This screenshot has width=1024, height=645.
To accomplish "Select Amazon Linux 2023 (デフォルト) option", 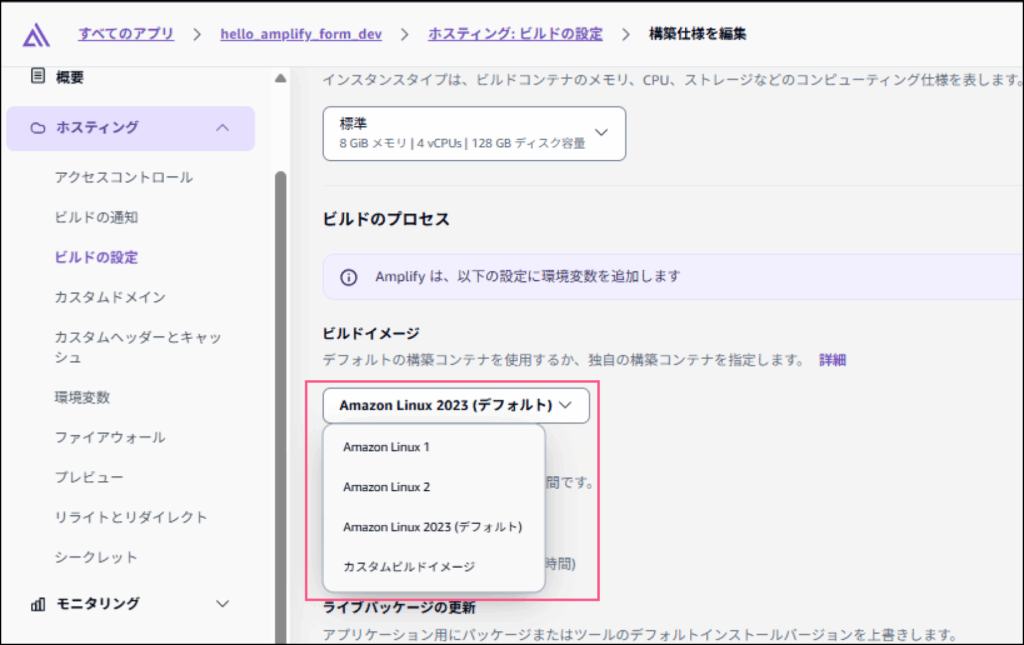I will click(432, 527).
